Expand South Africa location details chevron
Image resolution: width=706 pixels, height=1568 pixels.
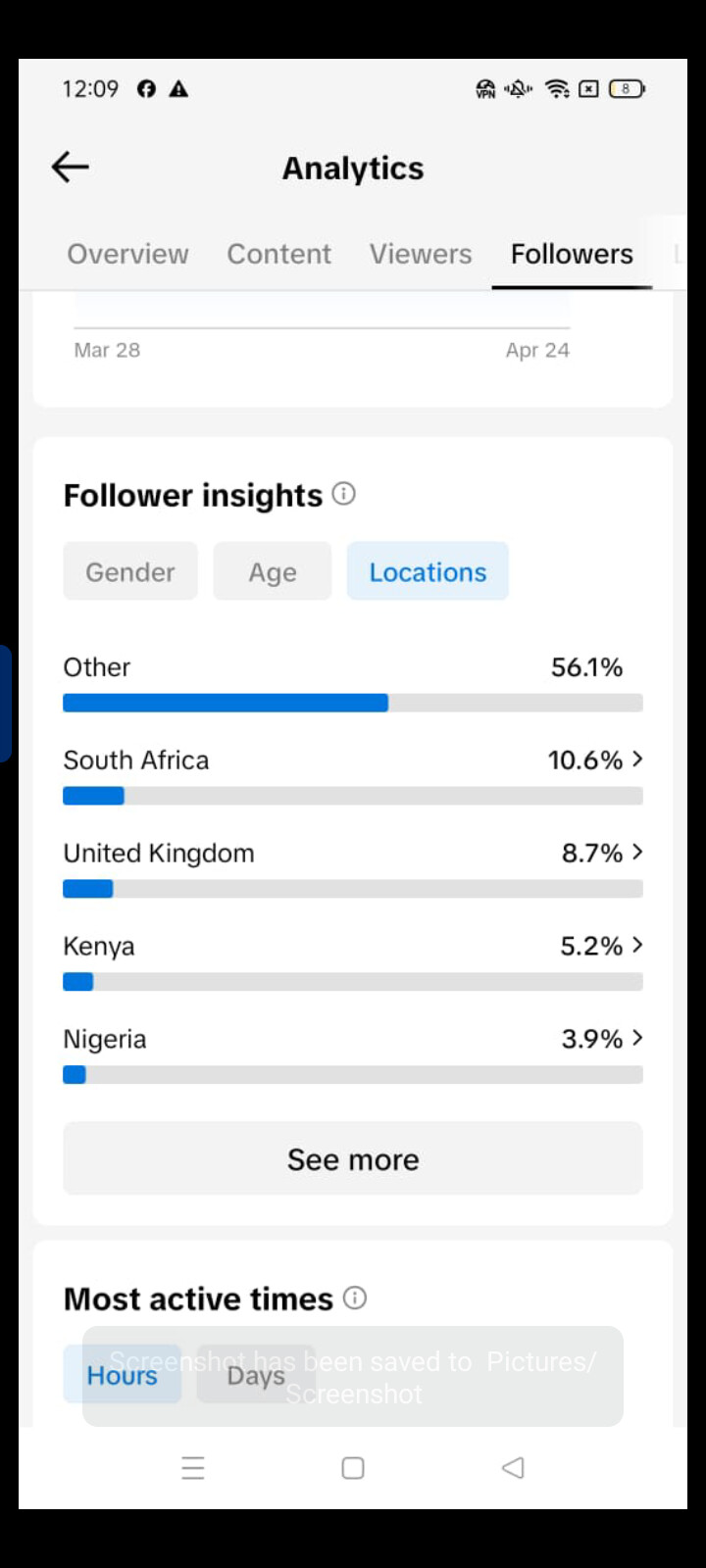point(637,759)
